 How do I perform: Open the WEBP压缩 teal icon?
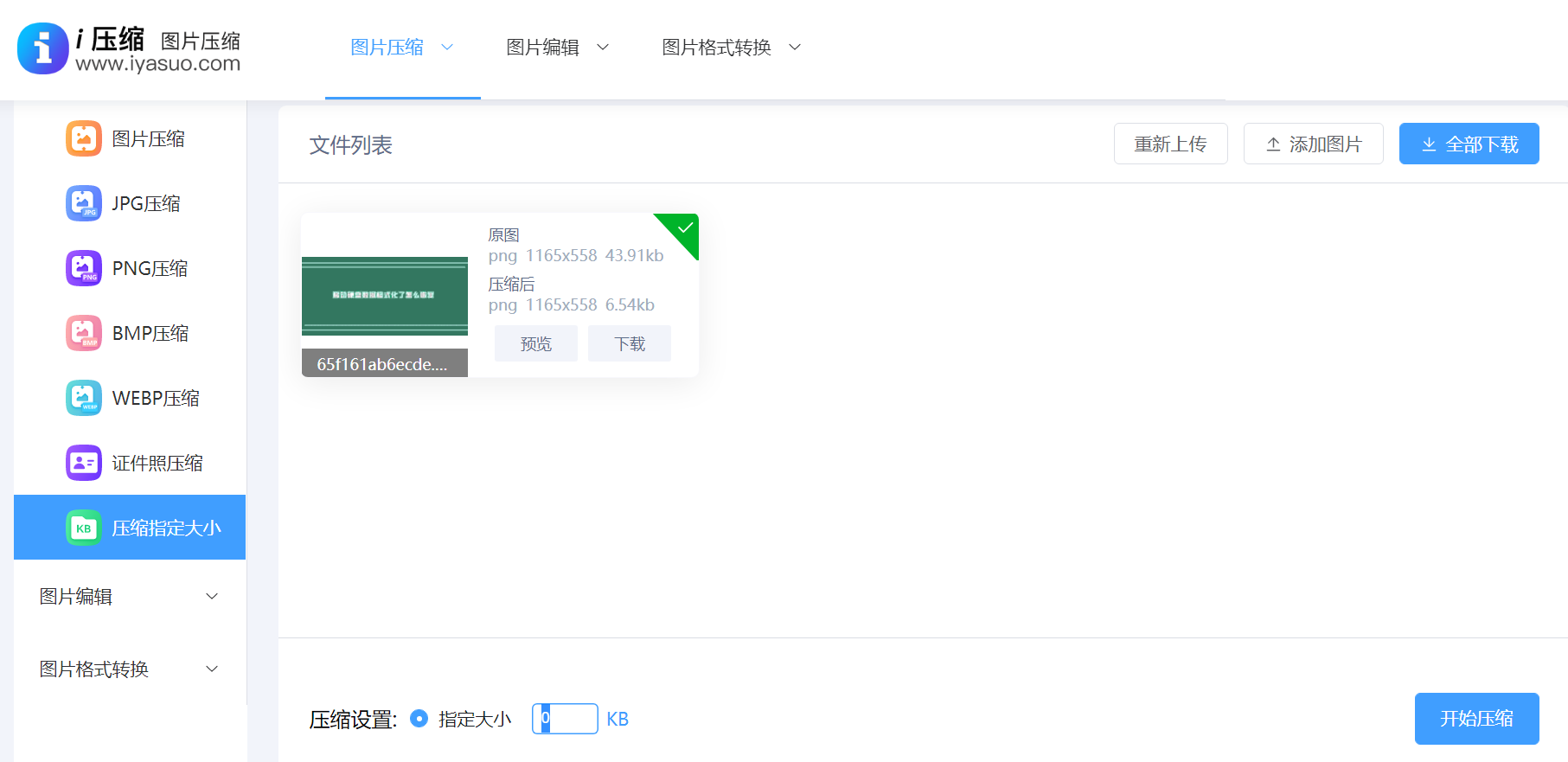[x=84, y=398]
